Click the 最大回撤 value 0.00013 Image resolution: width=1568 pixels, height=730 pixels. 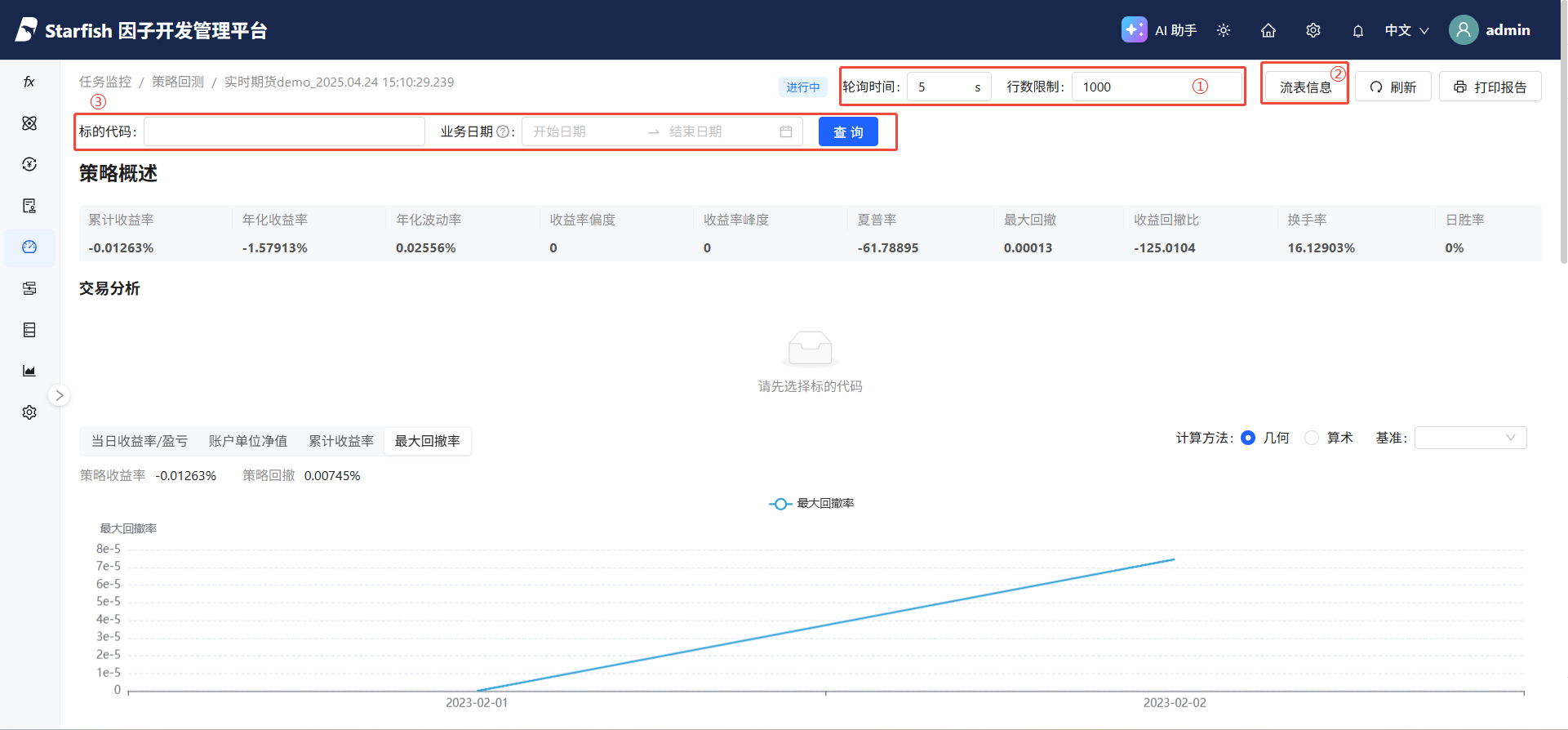click(x=1028, y=247)
